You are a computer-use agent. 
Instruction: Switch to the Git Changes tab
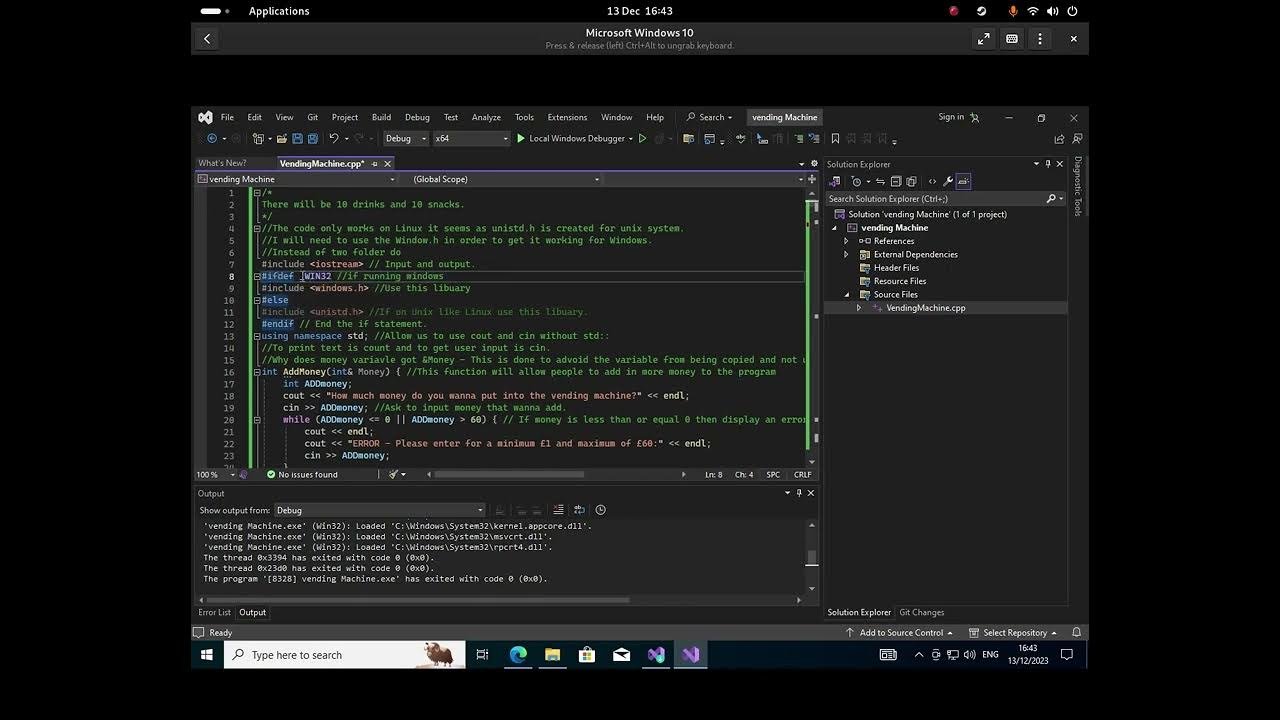click(x=921, y=612)
